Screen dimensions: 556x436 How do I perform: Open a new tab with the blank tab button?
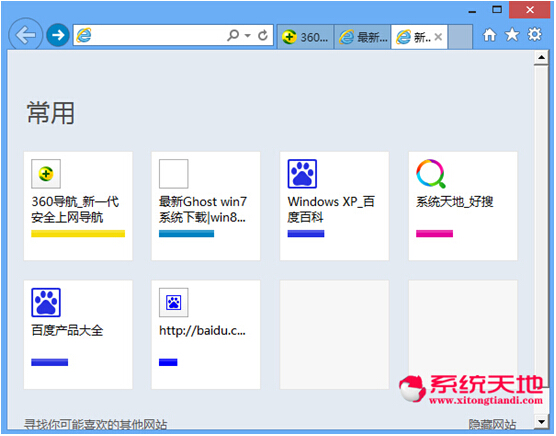coord(460,37)
